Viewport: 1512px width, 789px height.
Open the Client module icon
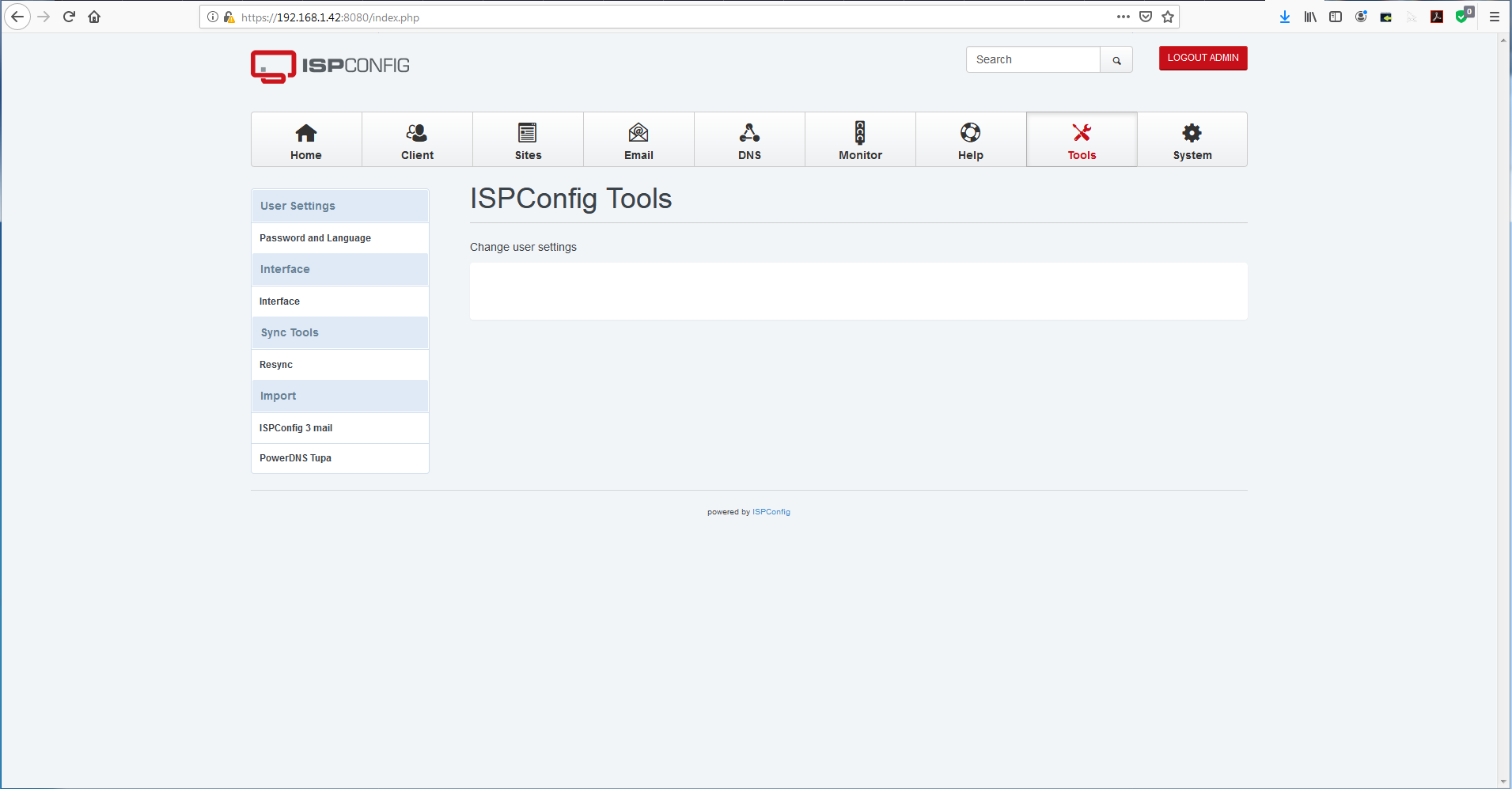pyautogui.click(x=417, y=132)
